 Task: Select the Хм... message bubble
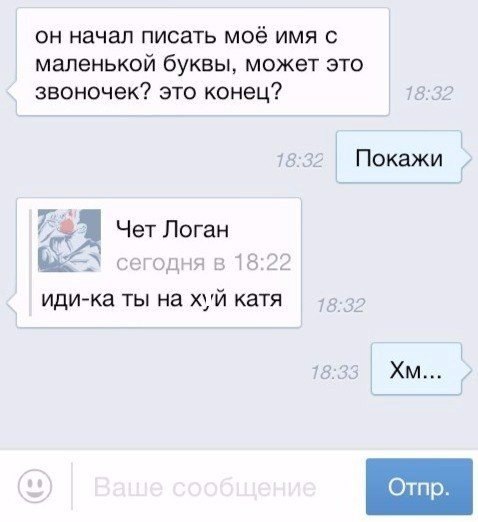[416, 369]
